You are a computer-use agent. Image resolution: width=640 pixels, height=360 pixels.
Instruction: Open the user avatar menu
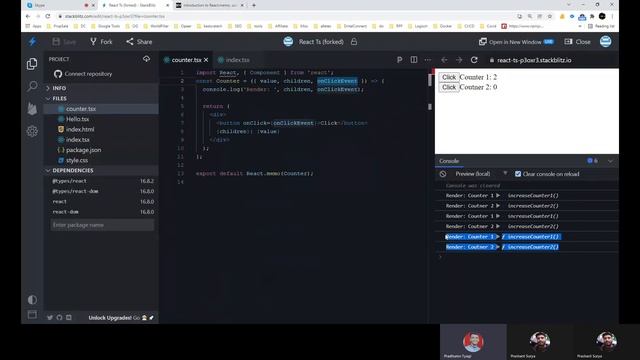pyautogui.click(x=605, y=41)
